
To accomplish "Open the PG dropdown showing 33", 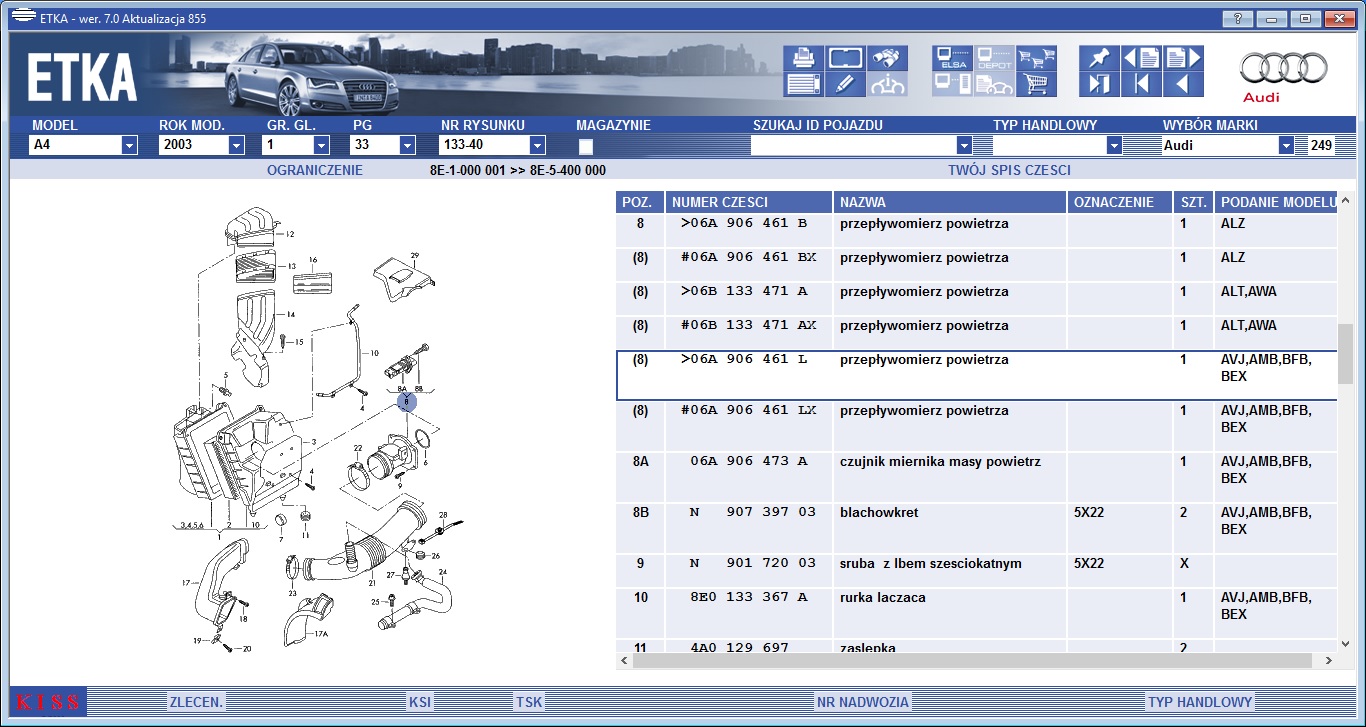I will coord(407,145).
